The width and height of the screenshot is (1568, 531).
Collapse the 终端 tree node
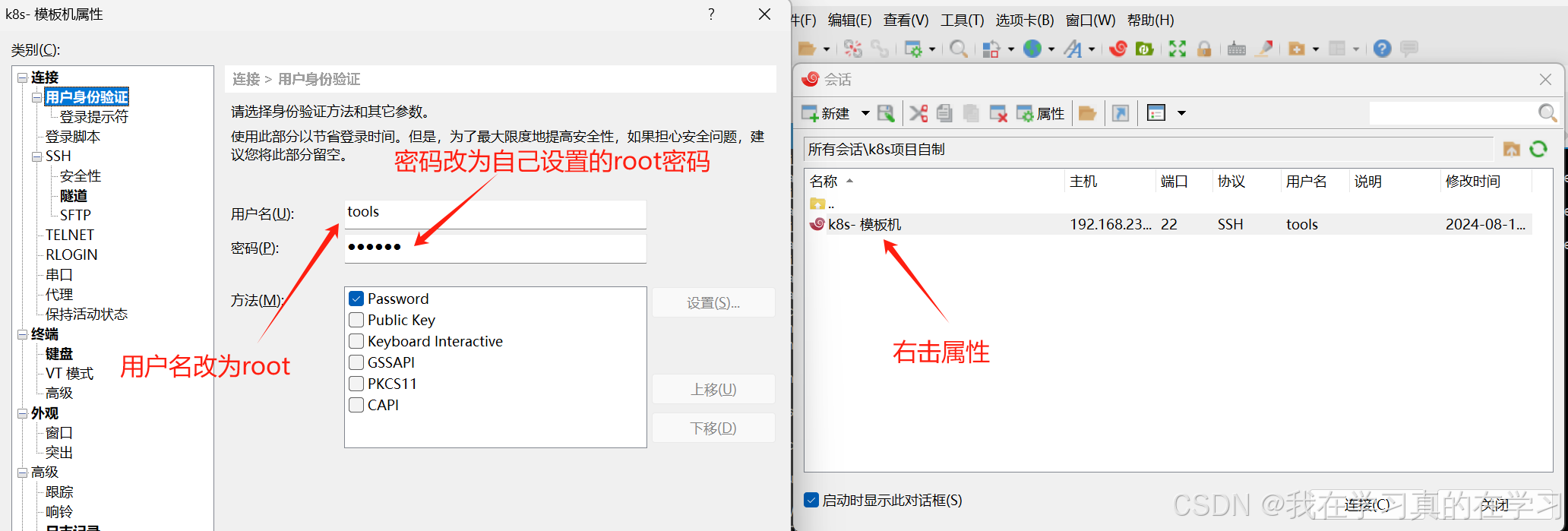pos(22,334)
